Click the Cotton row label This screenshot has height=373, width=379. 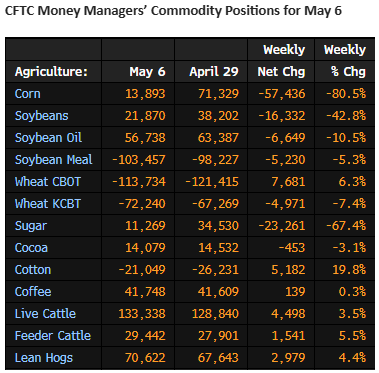click(33, 270)
